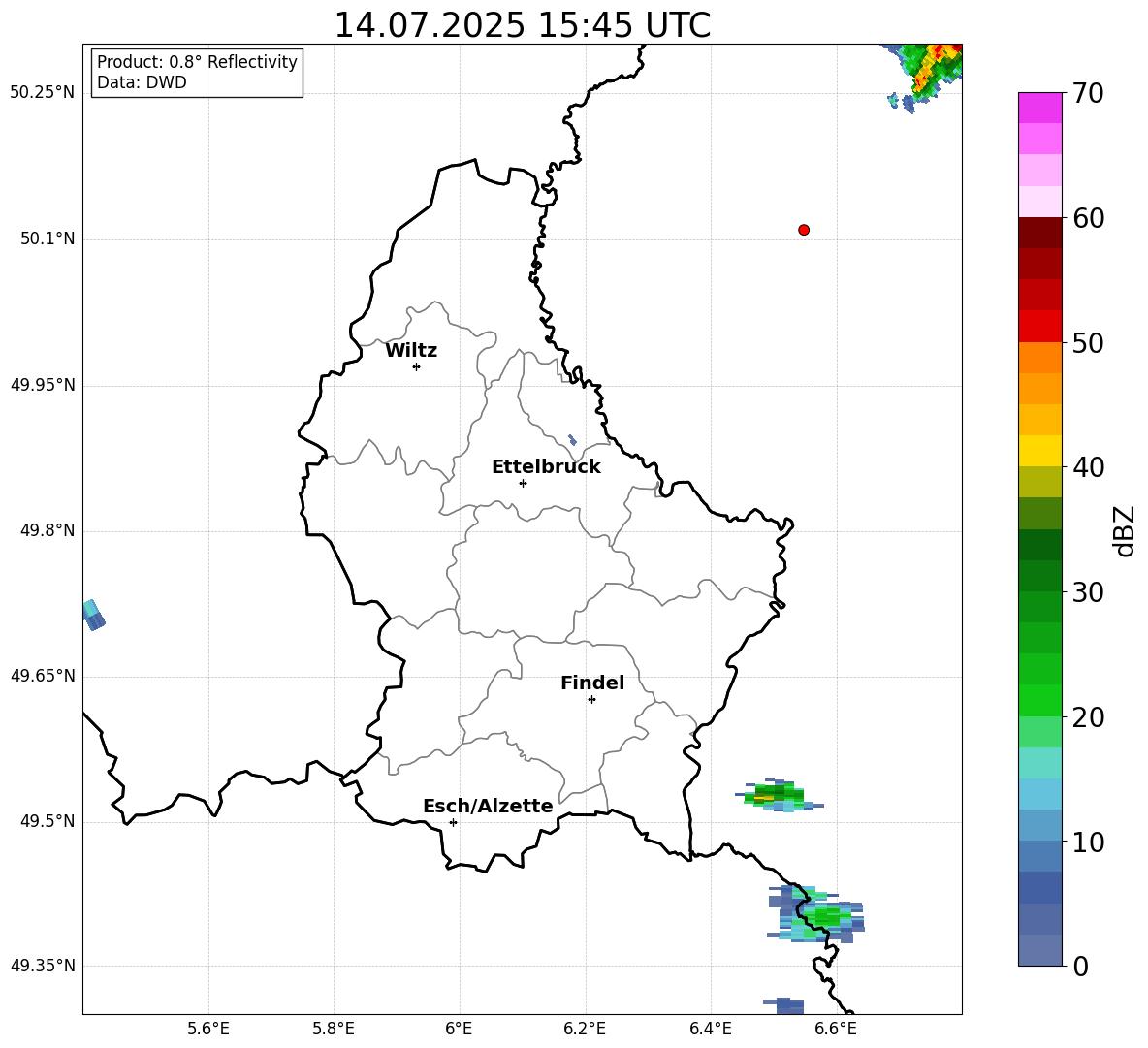Viewport: 1148px width, 1048px height.
Task: Click the colorbar 0 tick label
Action: tap(1080, 966)
